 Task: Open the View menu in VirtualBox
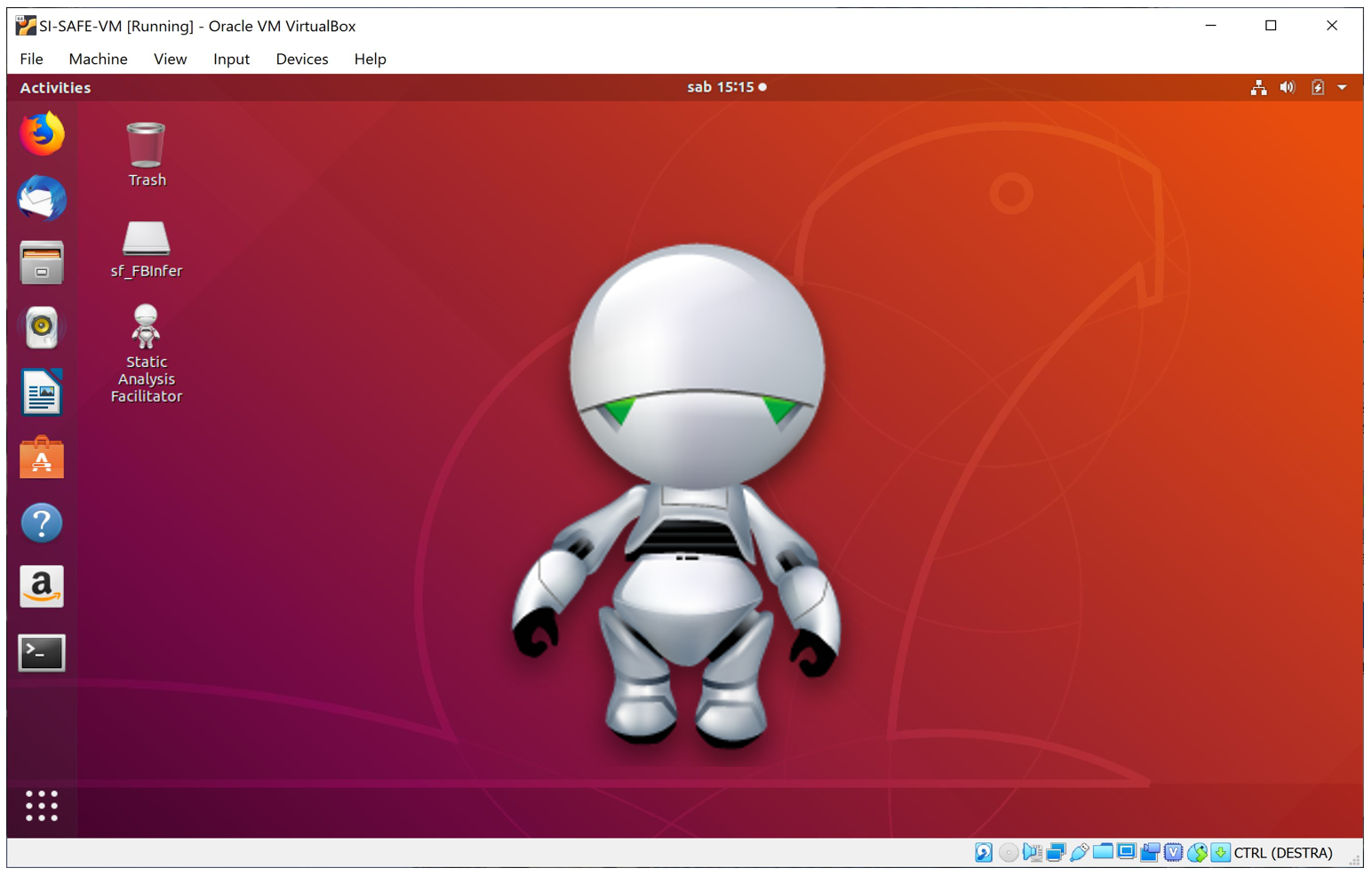coord(170,59)
